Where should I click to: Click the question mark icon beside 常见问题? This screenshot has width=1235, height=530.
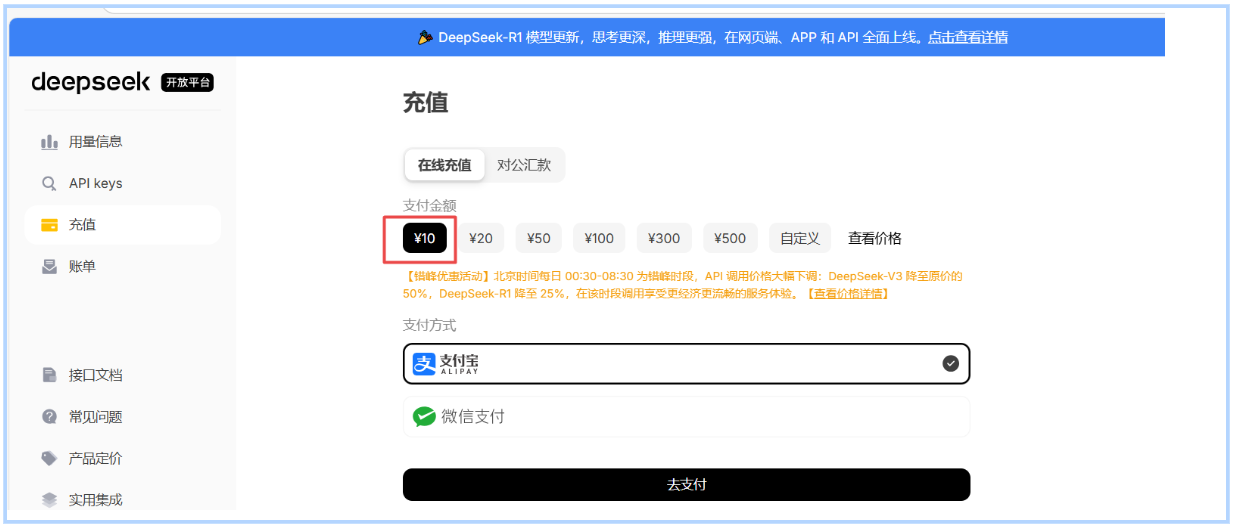click(x=49, y=417)
